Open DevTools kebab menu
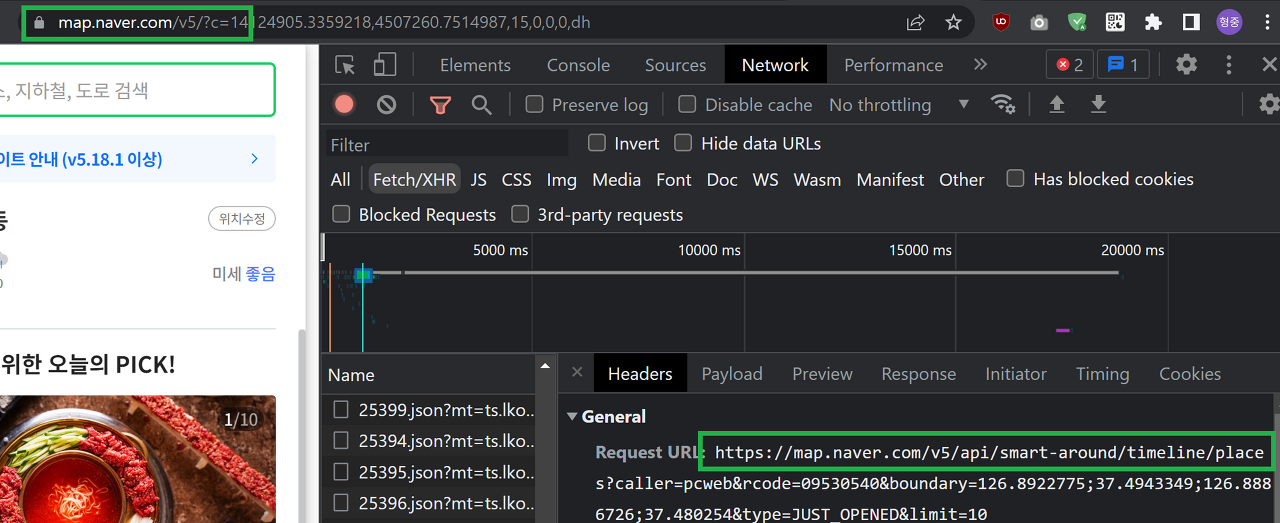Screen dimensions: 1280x523 point(1229,65)
